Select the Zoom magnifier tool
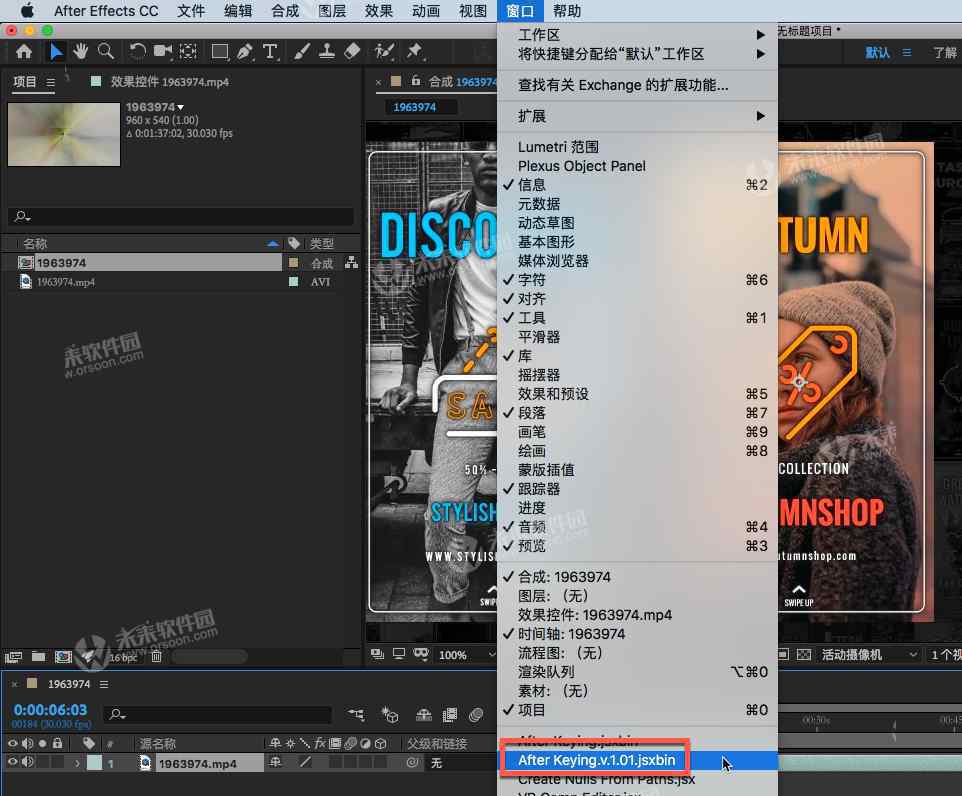This screenshot has width=962, height=796. 106,52
